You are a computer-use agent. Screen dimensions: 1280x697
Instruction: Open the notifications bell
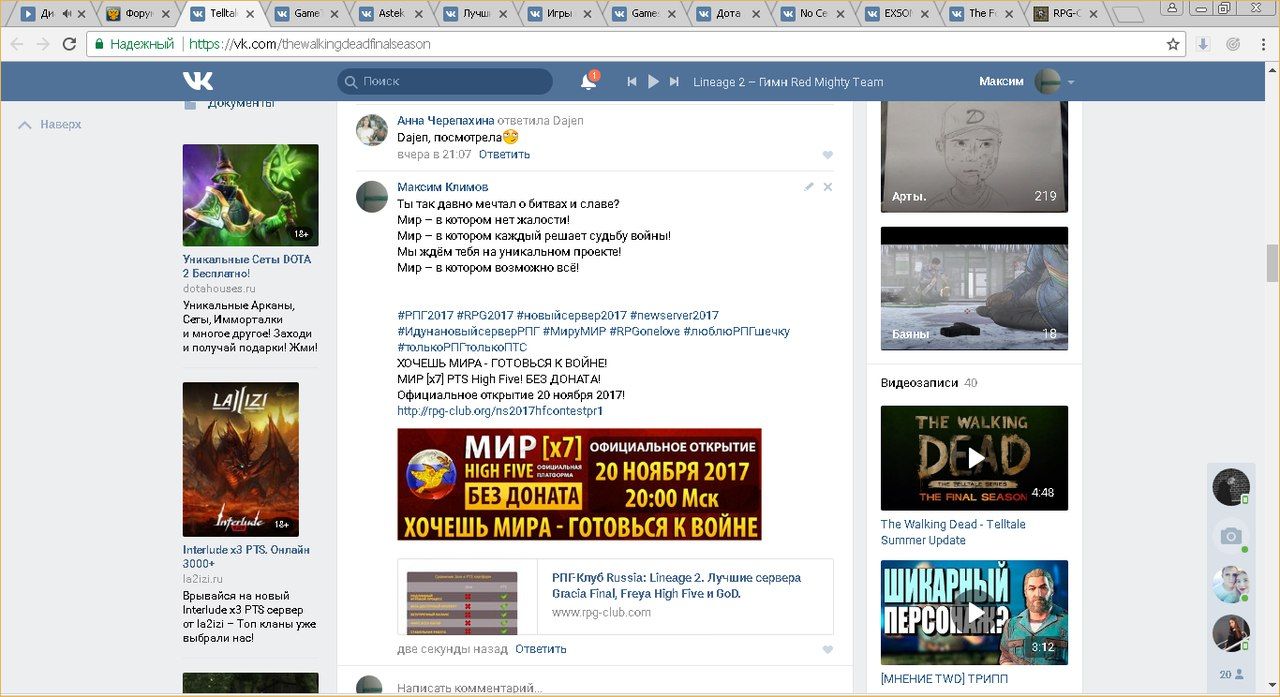588,82
